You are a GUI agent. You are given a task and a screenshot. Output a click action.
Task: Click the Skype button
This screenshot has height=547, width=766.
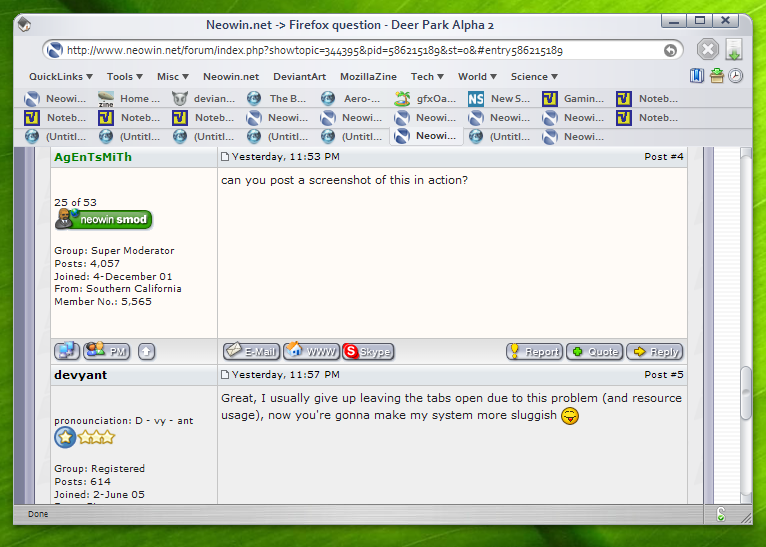click(368, 351)
